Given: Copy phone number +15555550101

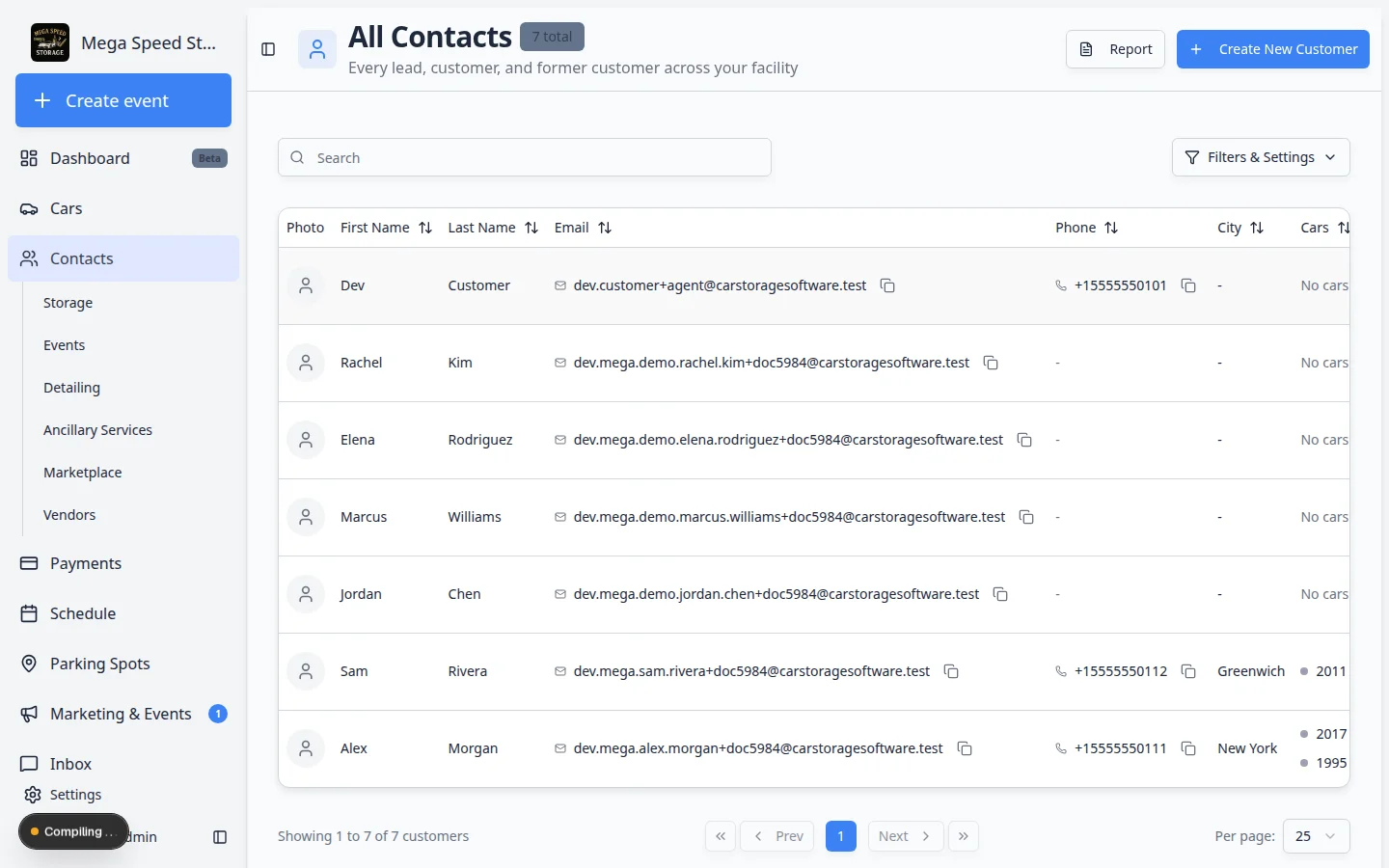Looking at the screenshot, I should tap(1188, 285).
